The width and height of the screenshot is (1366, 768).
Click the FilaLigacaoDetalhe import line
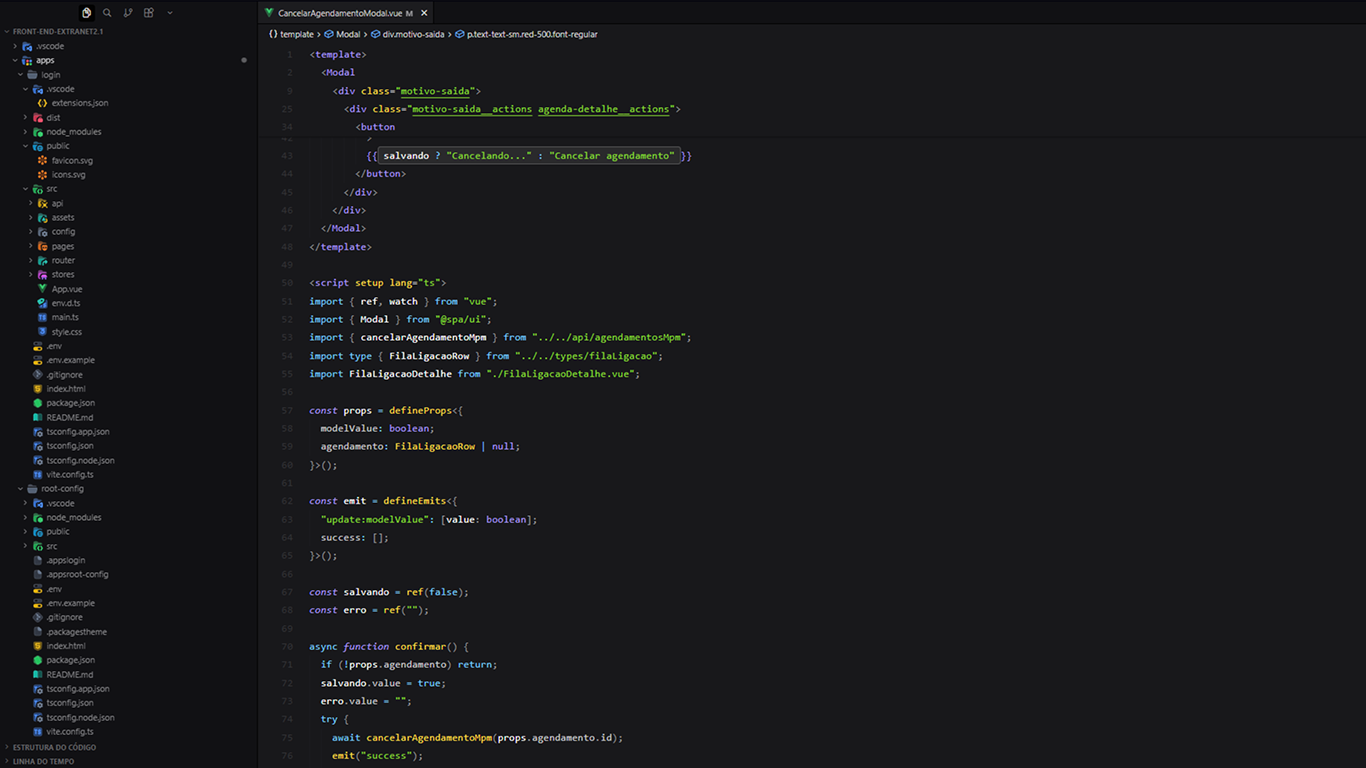[x=474, y=374]
